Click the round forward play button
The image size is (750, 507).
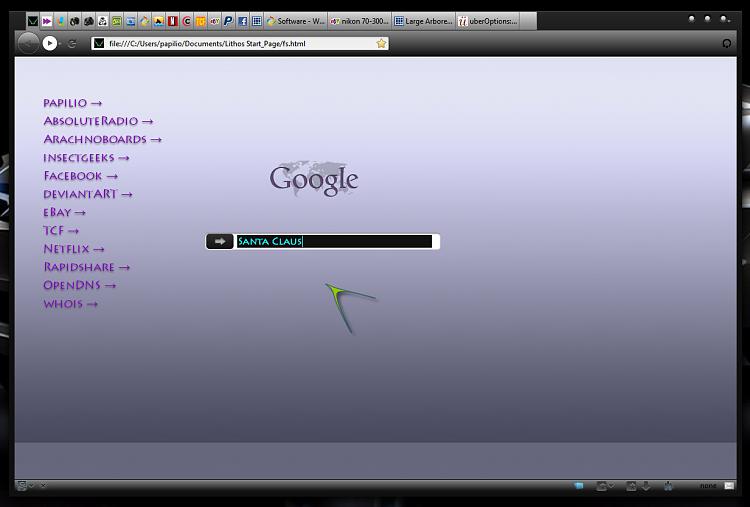click(x=50, y=44)
